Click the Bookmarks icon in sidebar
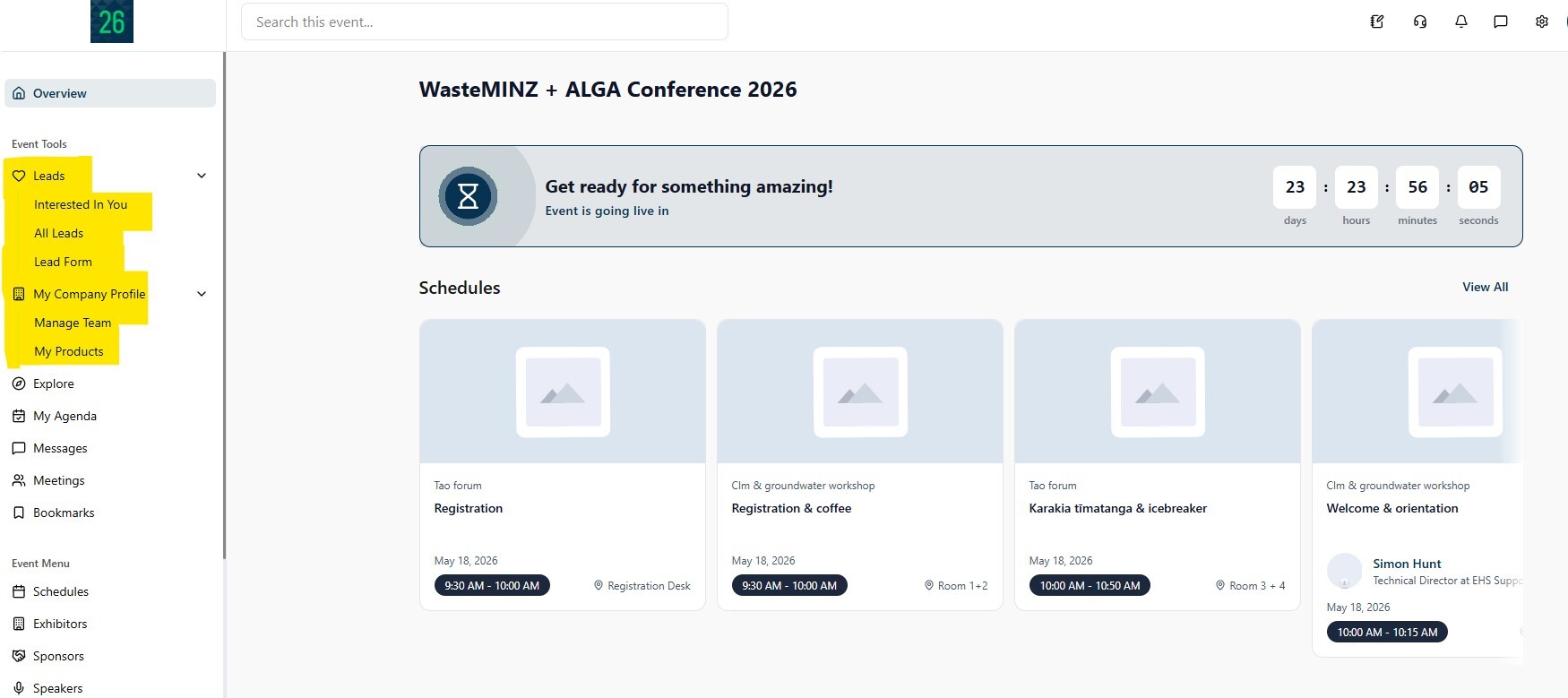The width and height of the screenshot is (1568, 698). pos(19,513)
